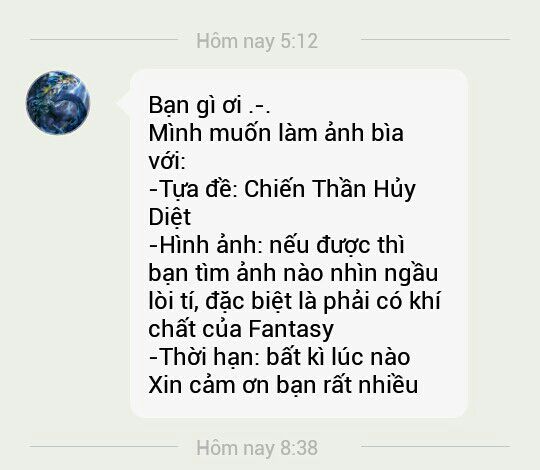Click the "-Thời hạn:" deadline label

tap(204, 357)
